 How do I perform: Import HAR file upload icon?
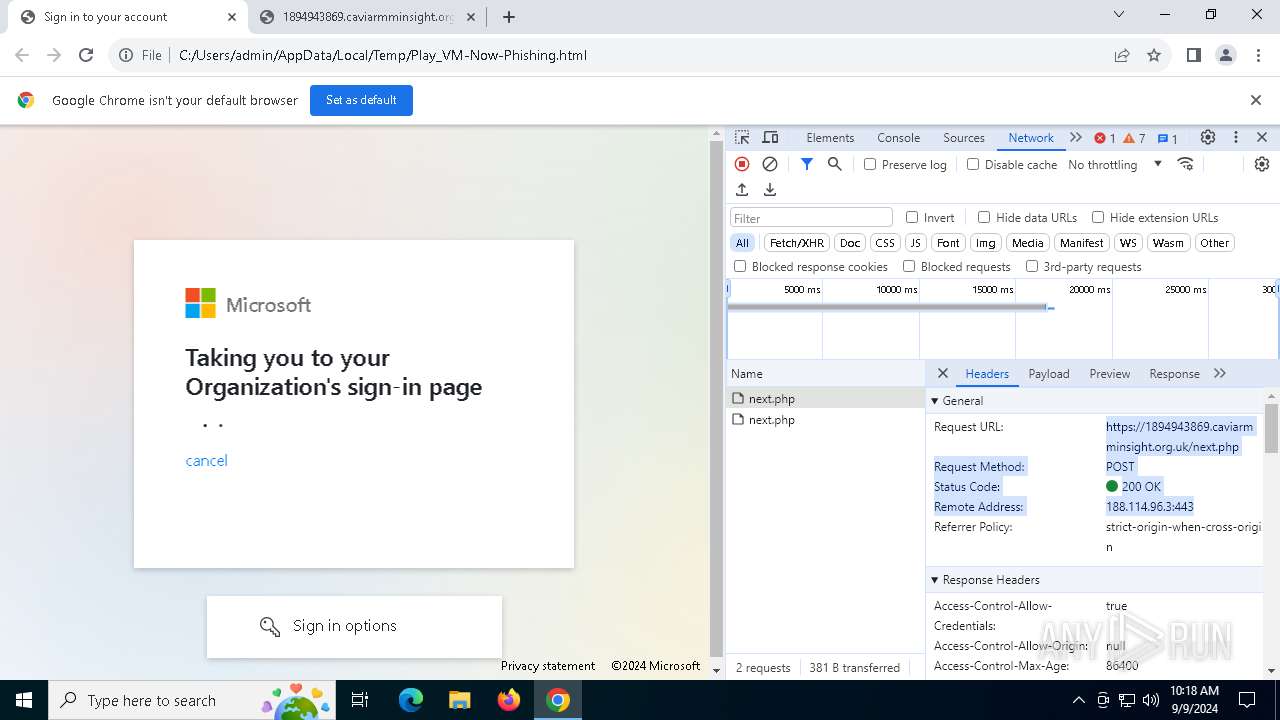point(742,190)
